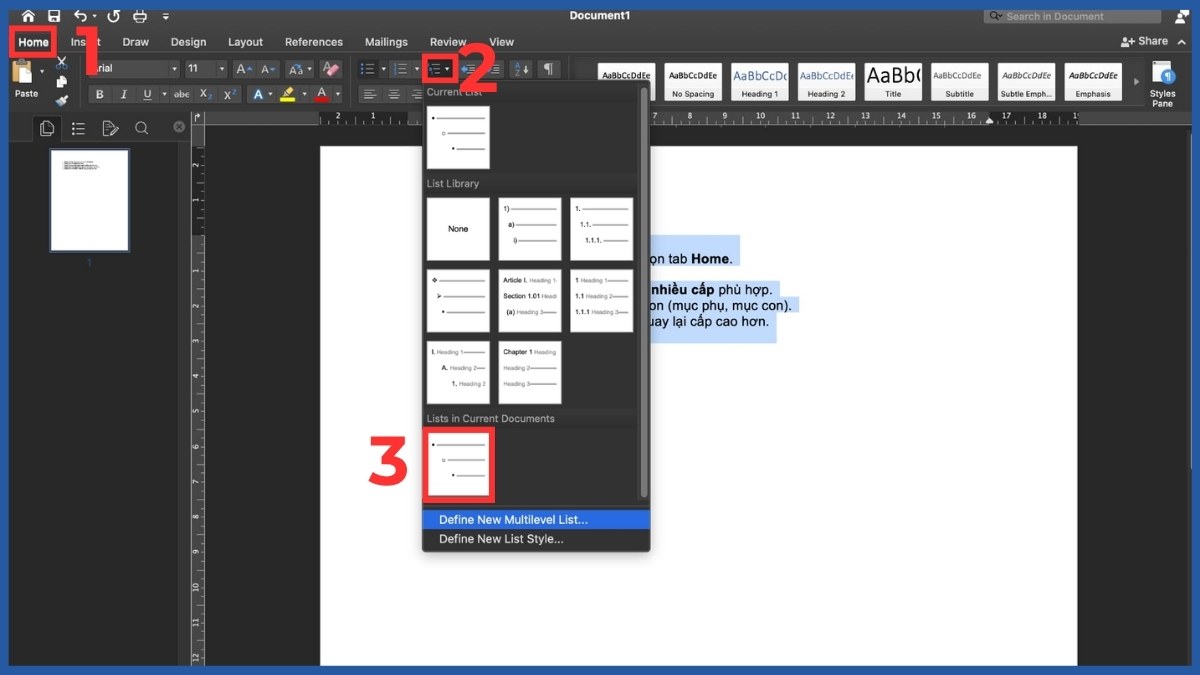Toggle Bold formatting button

(99, 94)
